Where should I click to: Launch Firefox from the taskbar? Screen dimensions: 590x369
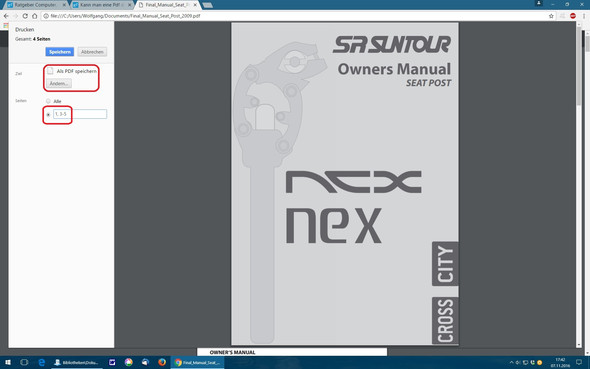point(162,362)
